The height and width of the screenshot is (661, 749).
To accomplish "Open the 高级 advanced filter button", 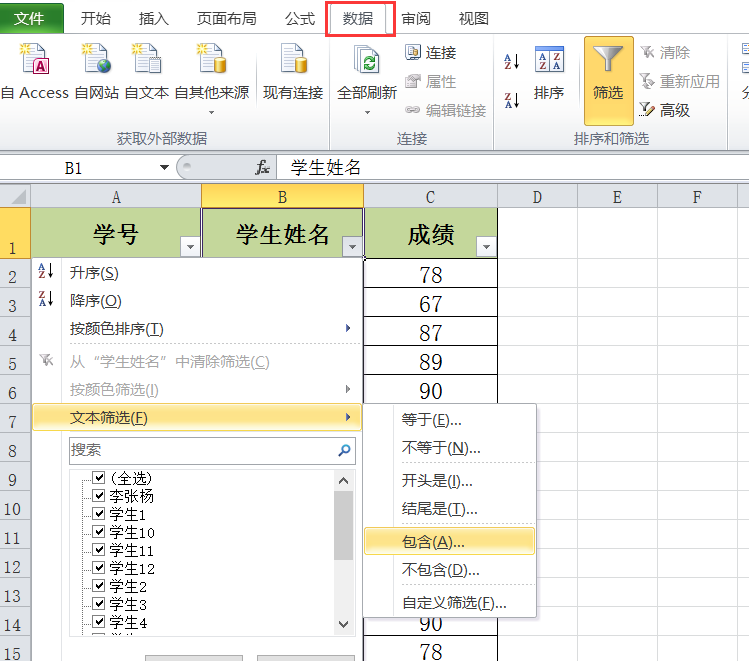I will (665, 110).
